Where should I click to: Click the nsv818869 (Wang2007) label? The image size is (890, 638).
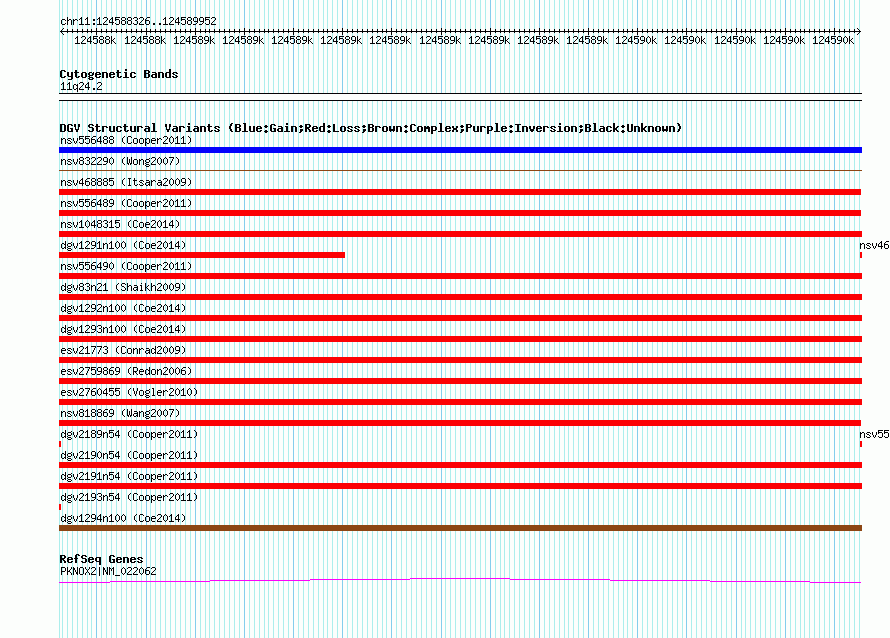coord(120,413)
